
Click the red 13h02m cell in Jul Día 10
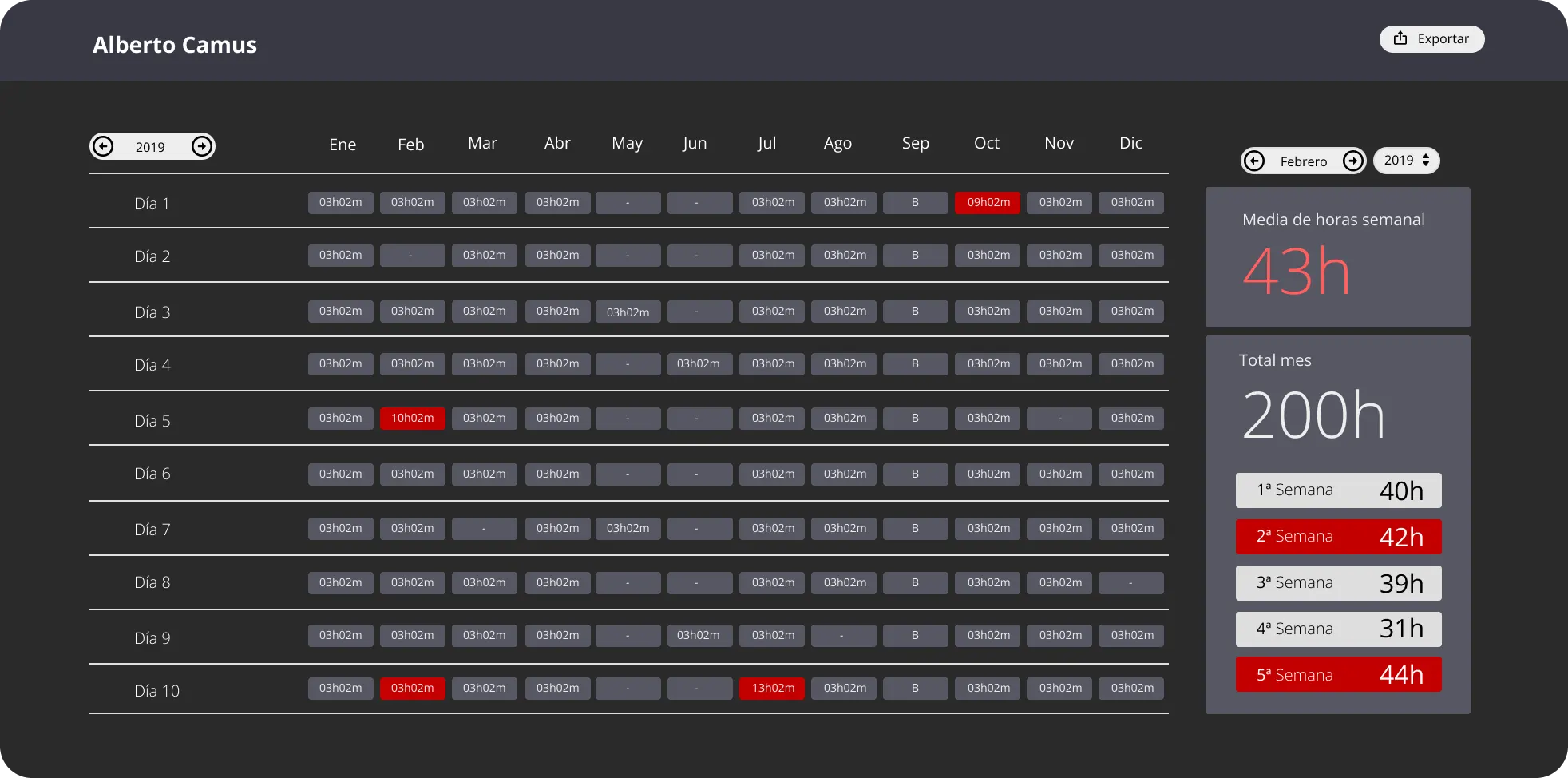pyautogui.click(x=771, y=688)
